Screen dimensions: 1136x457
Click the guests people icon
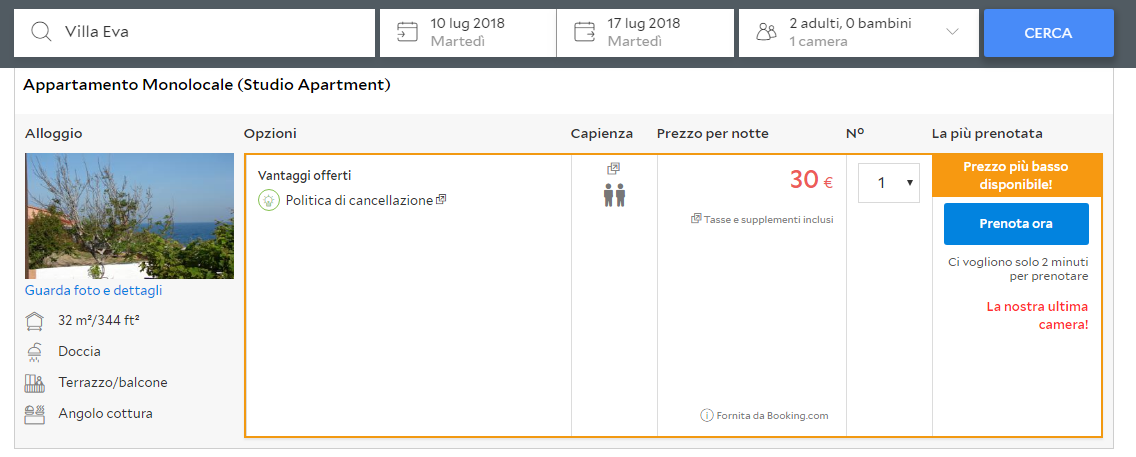pyautogui.click(x=766, y=32)
